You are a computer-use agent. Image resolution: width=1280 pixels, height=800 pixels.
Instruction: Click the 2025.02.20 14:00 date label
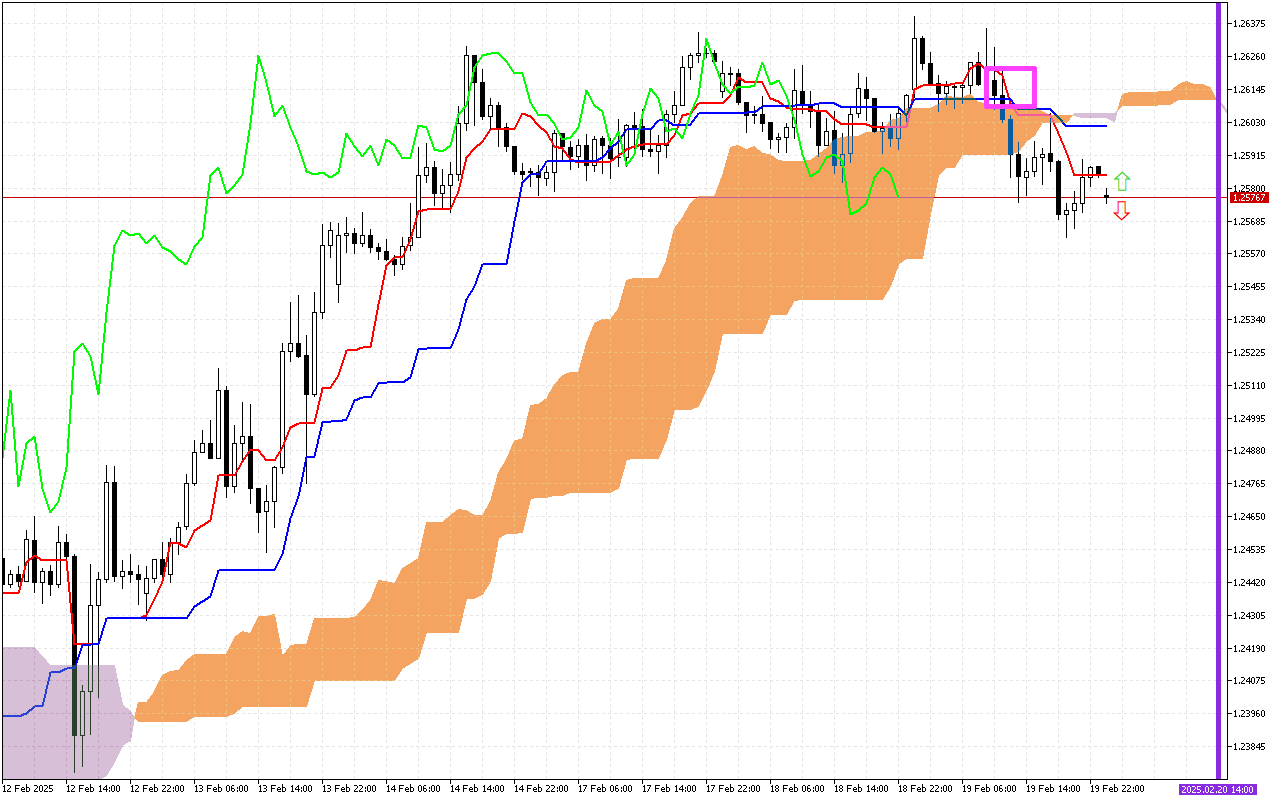(x=1217, y=789)
